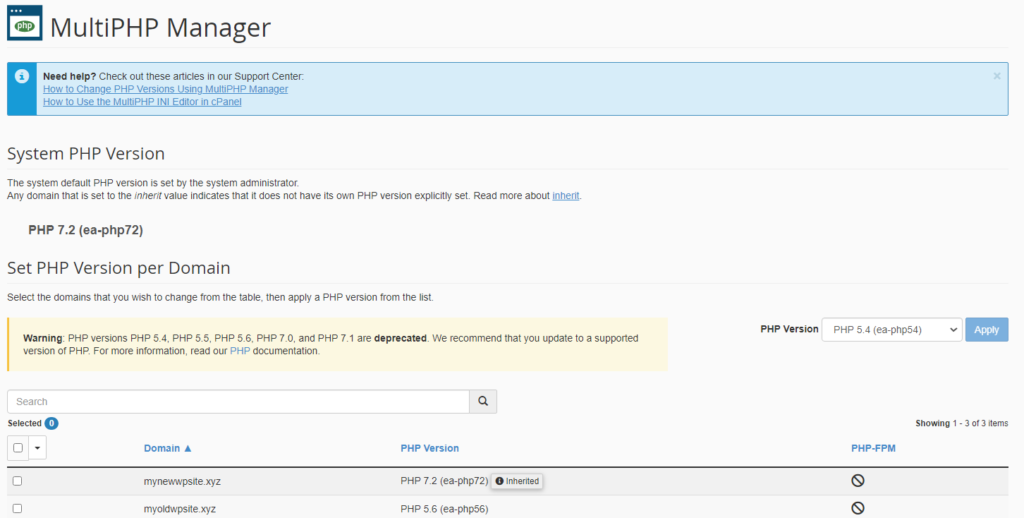This screenshot has width=1024, height=518.
Task: Click the Apply button
Action: pyautogui.click(x=986, y=330)
